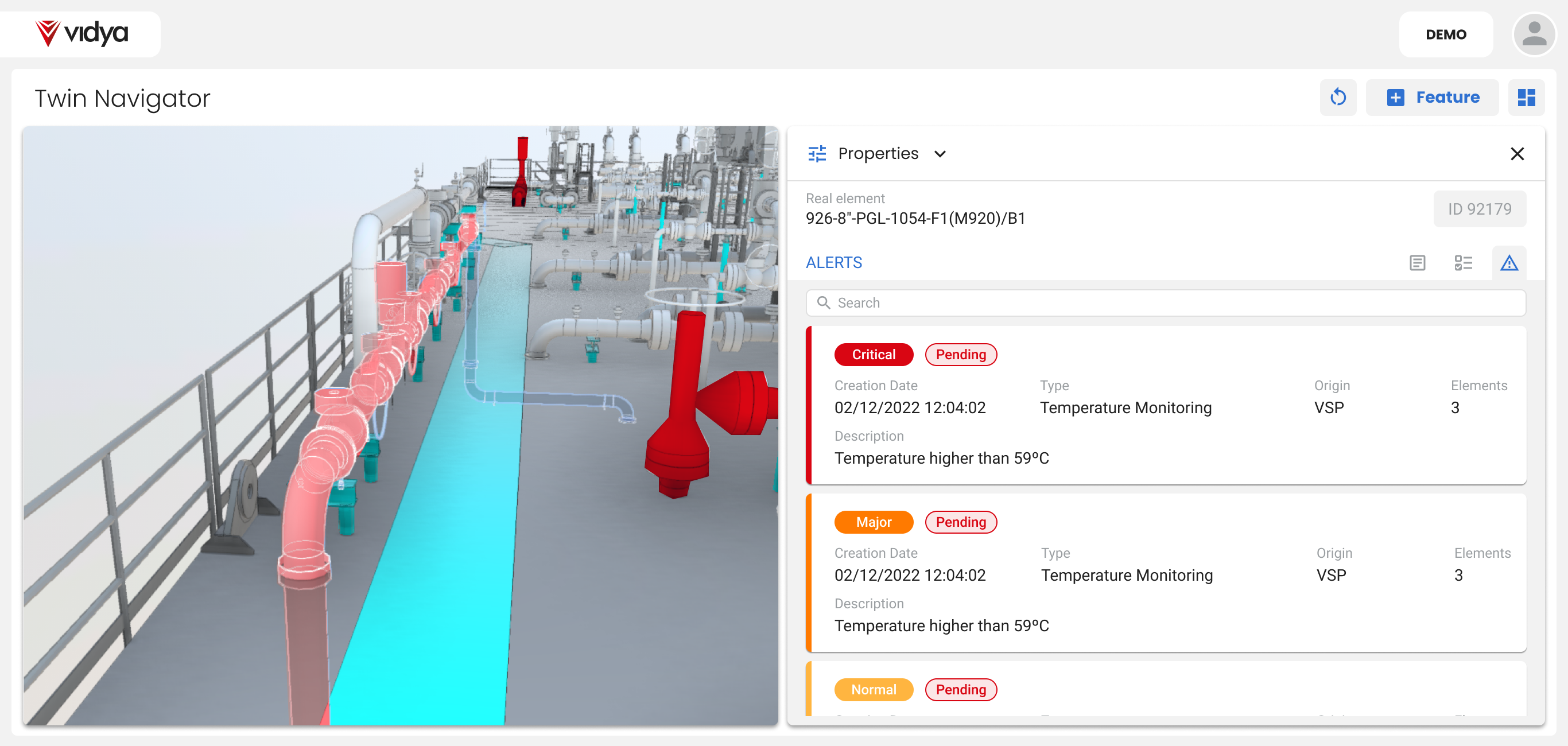Open the DEMO menu
This screenshot has height=746, width=1568.
click(1446, 34)
